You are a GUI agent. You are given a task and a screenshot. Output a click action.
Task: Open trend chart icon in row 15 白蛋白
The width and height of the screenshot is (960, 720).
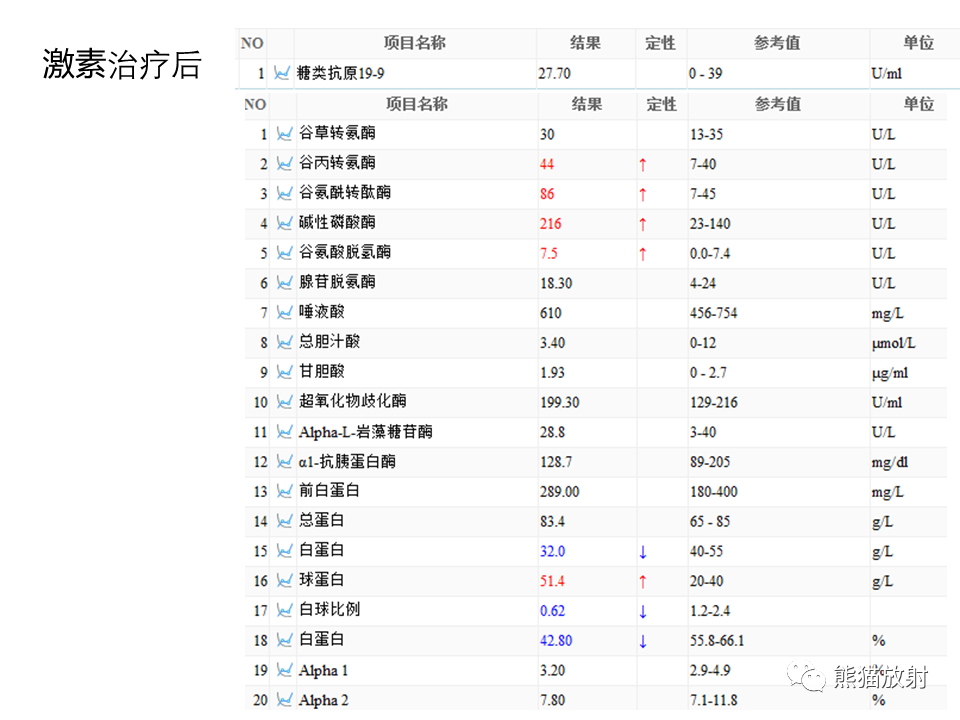284,551
